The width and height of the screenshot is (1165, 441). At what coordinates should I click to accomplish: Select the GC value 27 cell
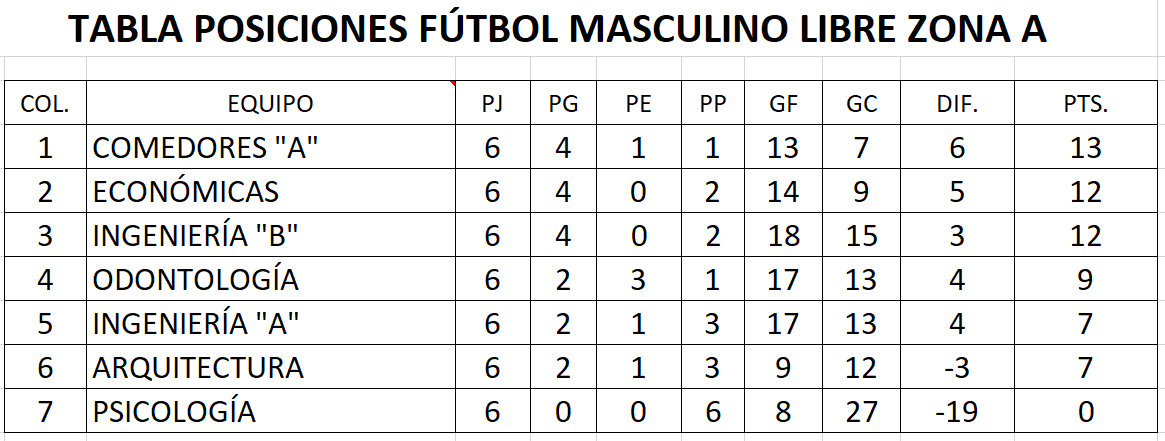(x=861, y=411)
